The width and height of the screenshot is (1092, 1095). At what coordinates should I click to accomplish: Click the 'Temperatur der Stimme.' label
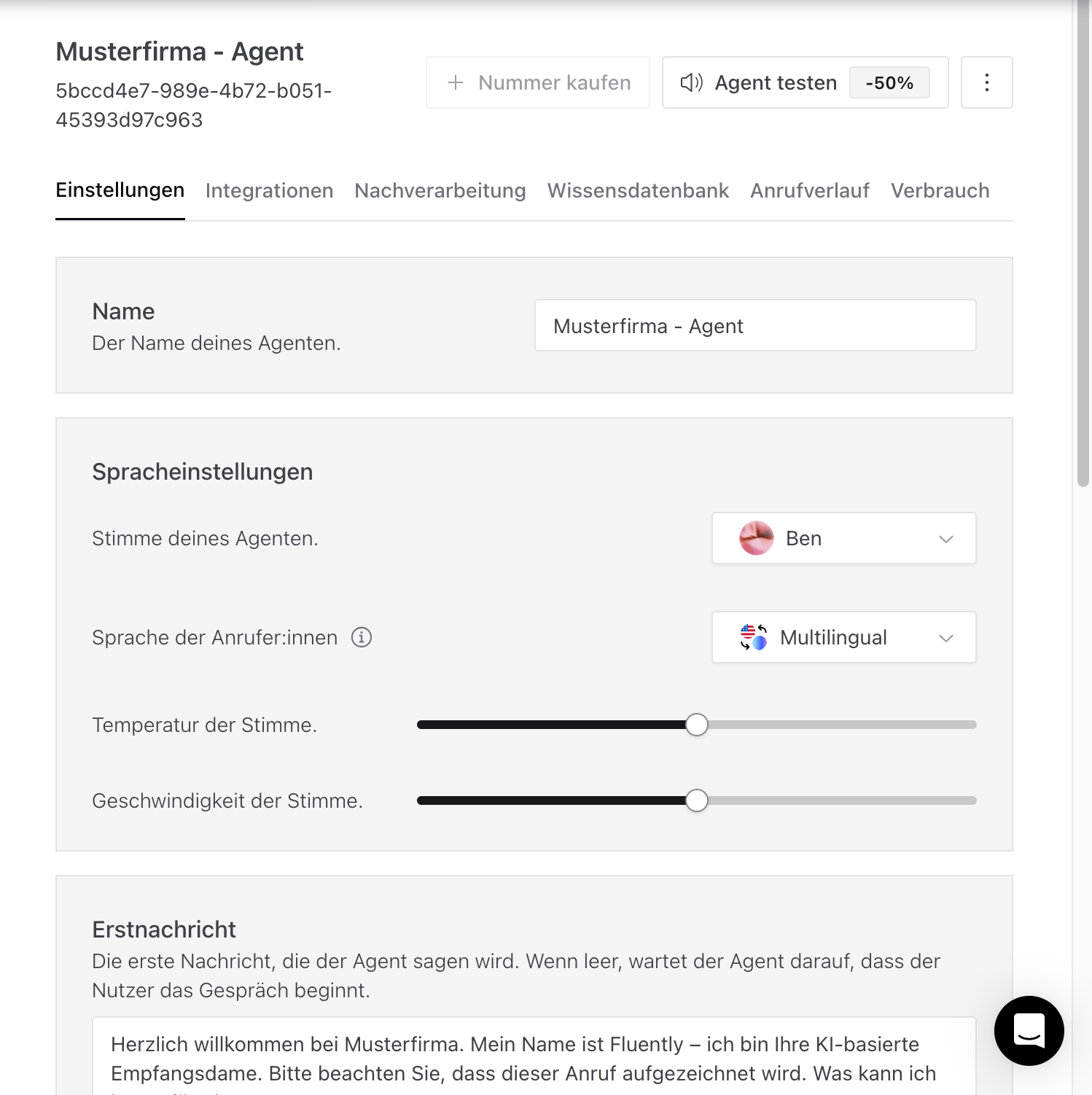click(x=205, y=725)
